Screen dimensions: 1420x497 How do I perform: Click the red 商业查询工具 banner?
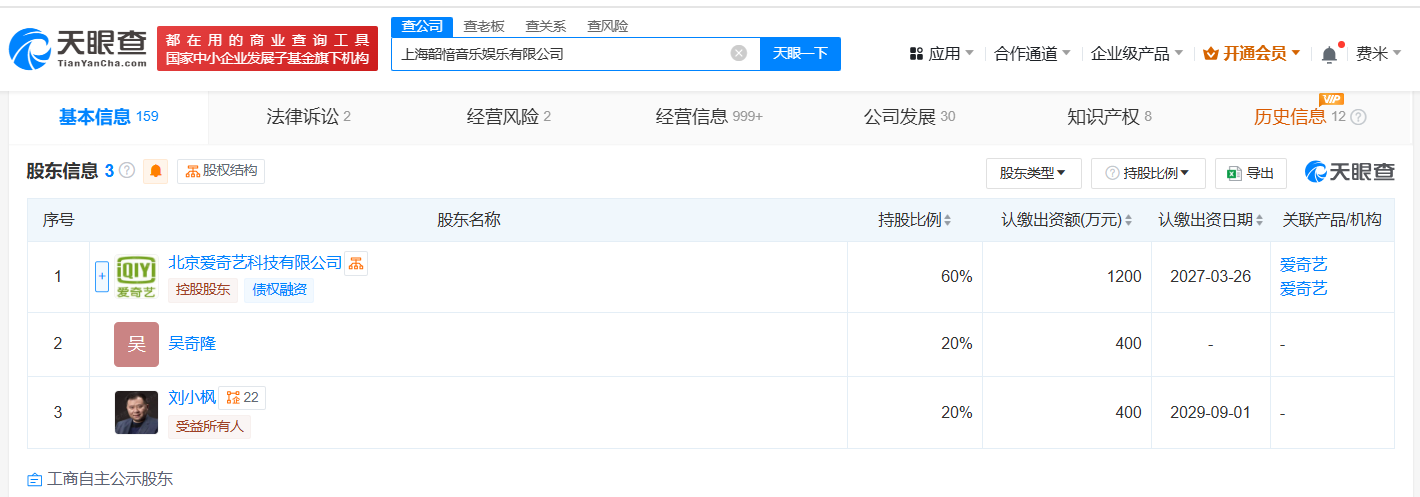click(x=268, y=49)
